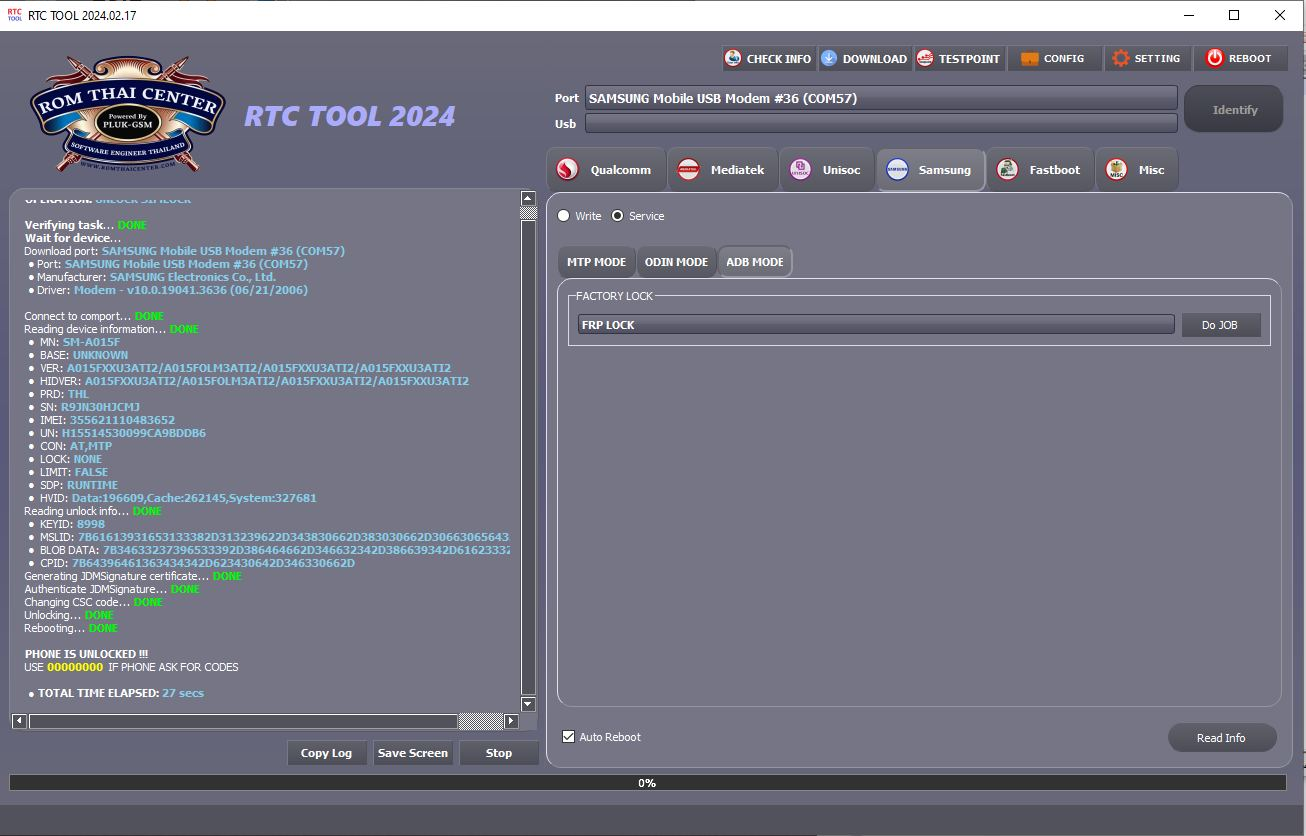The height and width of the screenshot is (836, 1306).
Task: Click the log horizontal scrollbar thumb
Action: [x=244, y=721]
